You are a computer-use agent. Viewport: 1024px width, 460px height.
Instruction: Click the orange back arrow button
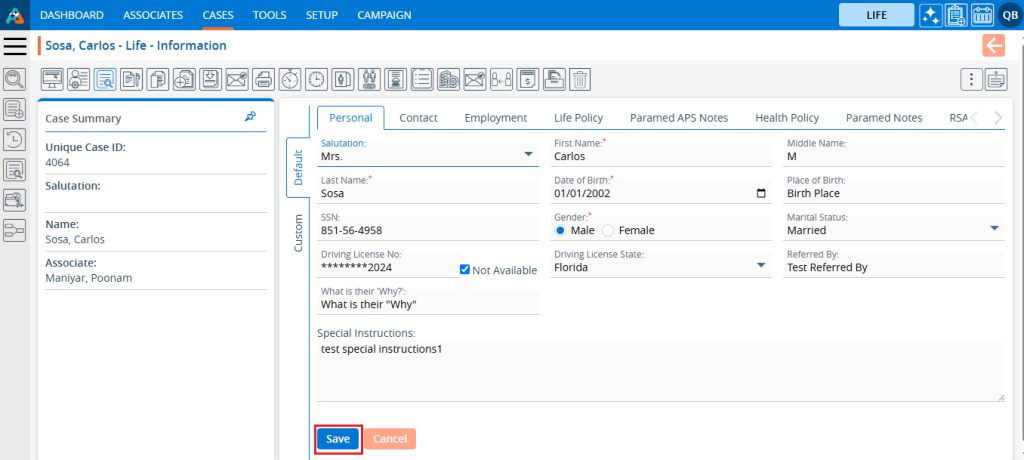click(993, 45)
